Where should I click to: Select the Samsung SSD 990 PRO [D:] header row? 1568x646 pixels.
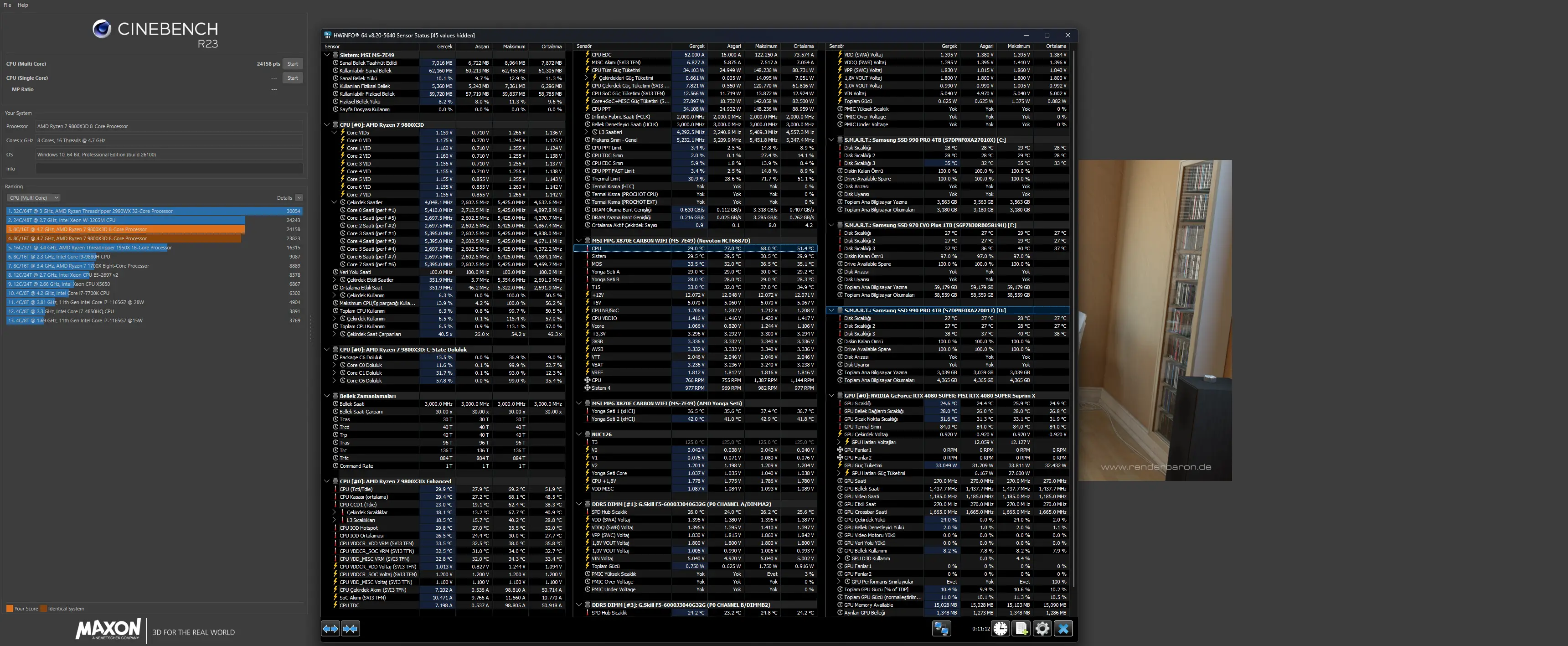coord(949,310)
